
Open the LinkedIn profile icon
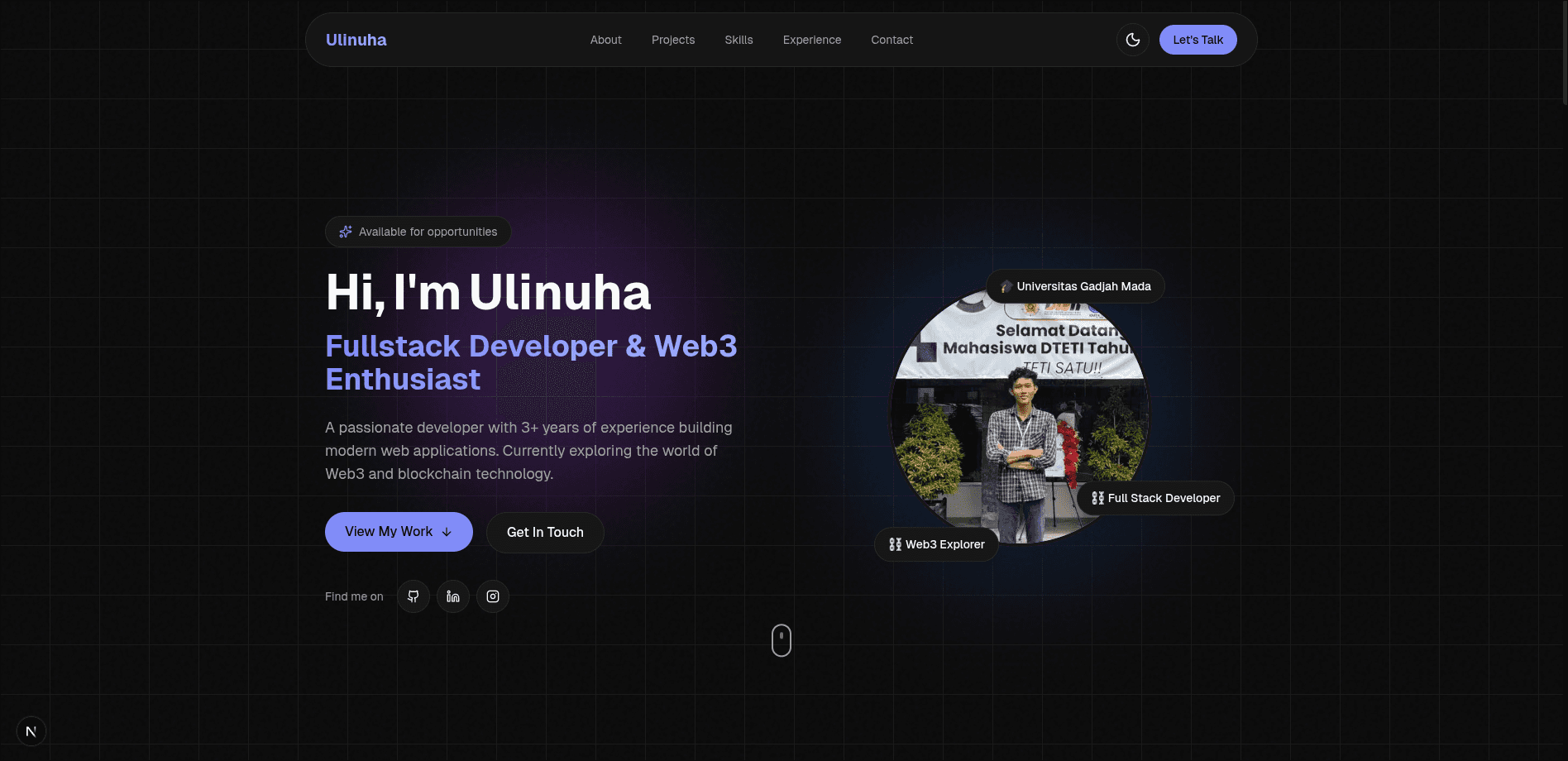pos(453,596)
